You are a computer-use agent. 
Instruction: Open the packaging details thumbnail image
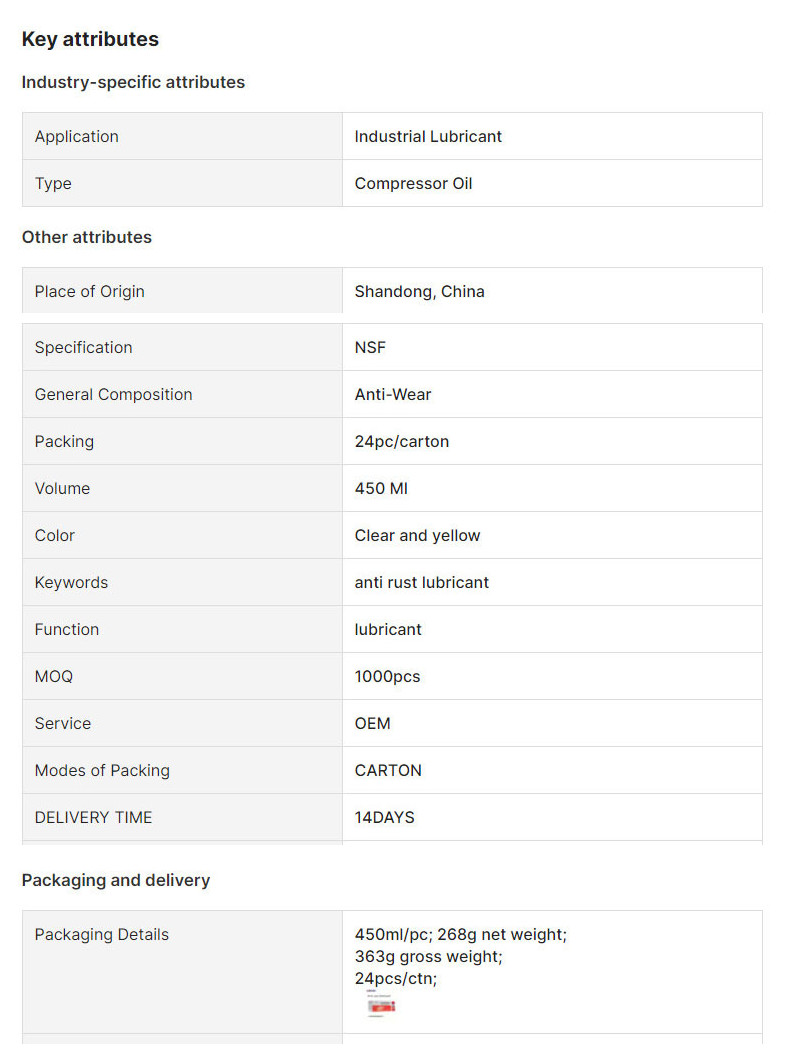click(381, 1004)
